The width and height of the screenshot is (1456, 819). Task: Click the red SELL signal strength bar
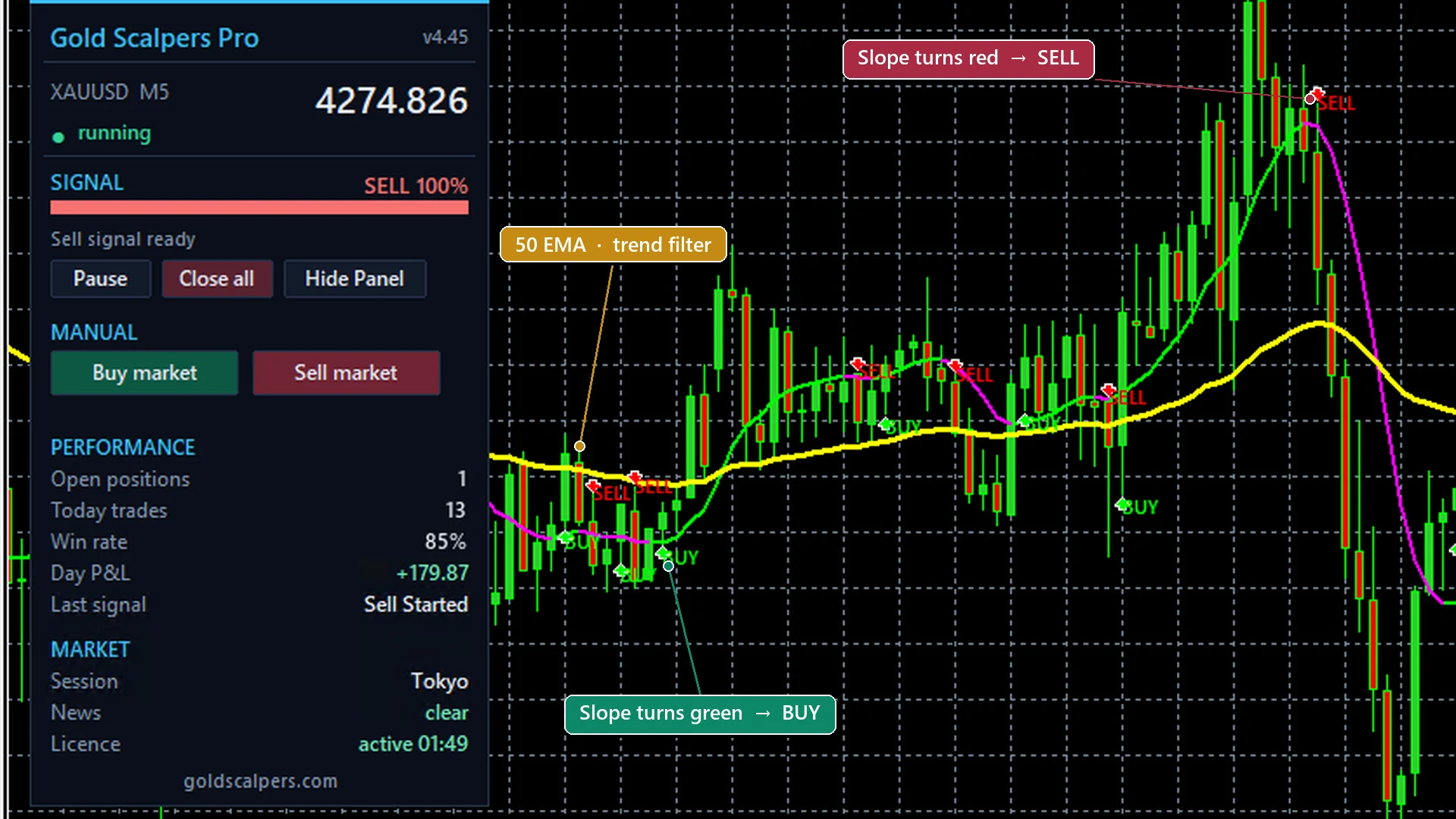(x=259, y=207)
